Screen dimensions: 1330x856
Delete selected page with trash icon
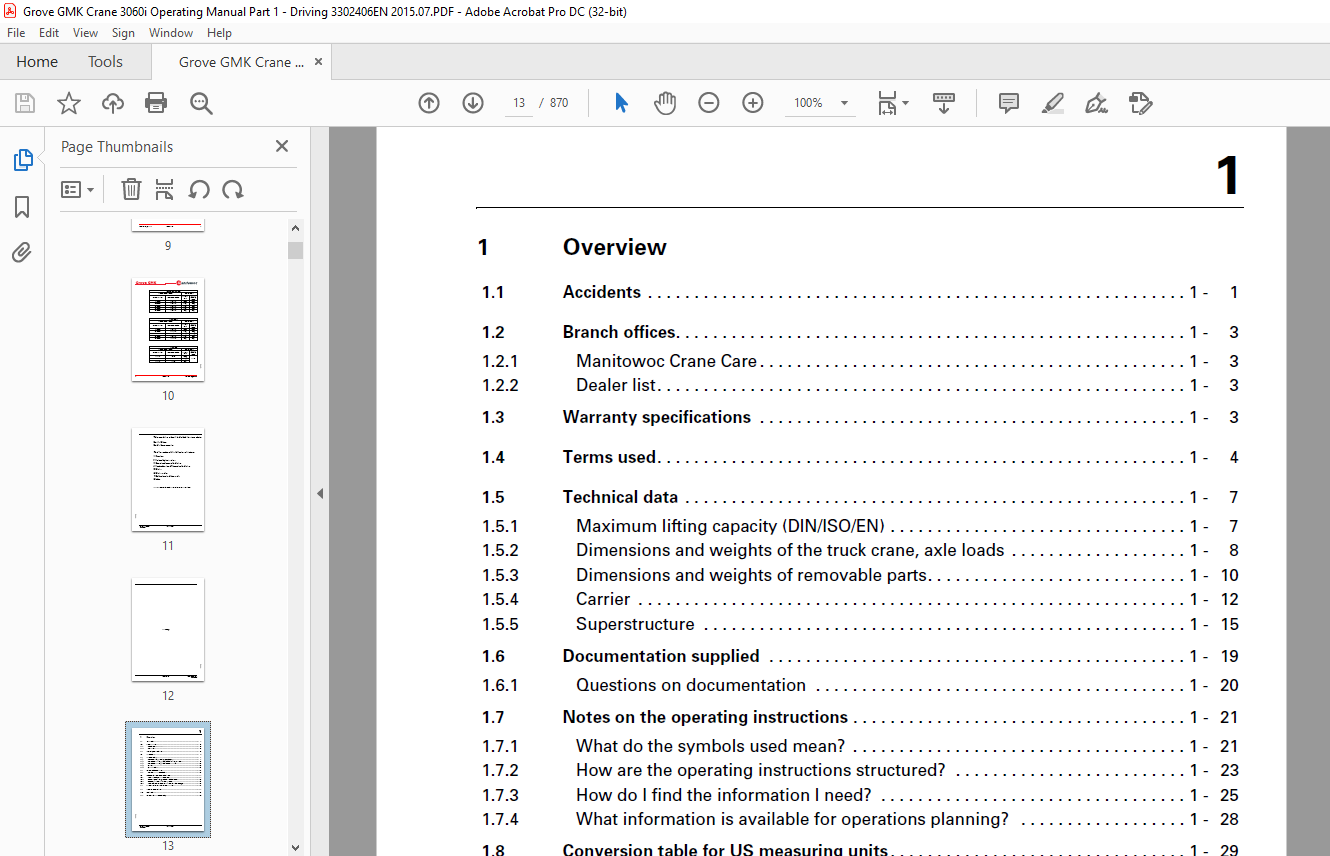(131, 189)
